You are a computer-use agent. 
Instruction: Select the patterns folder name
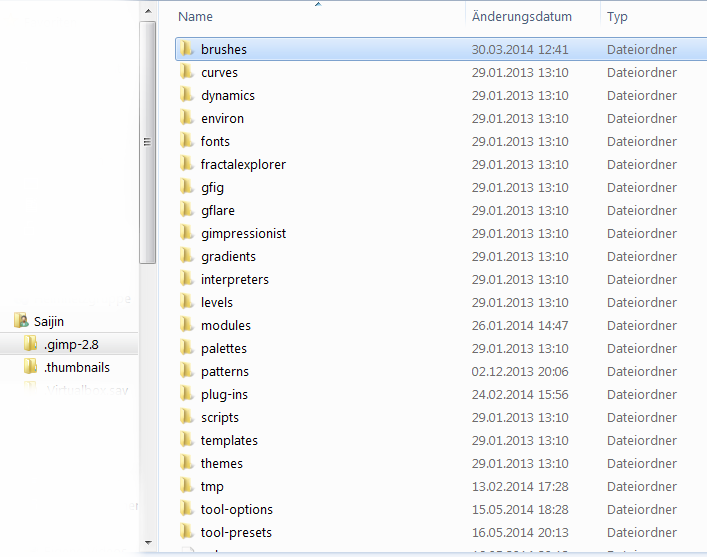tap(225, 372)
